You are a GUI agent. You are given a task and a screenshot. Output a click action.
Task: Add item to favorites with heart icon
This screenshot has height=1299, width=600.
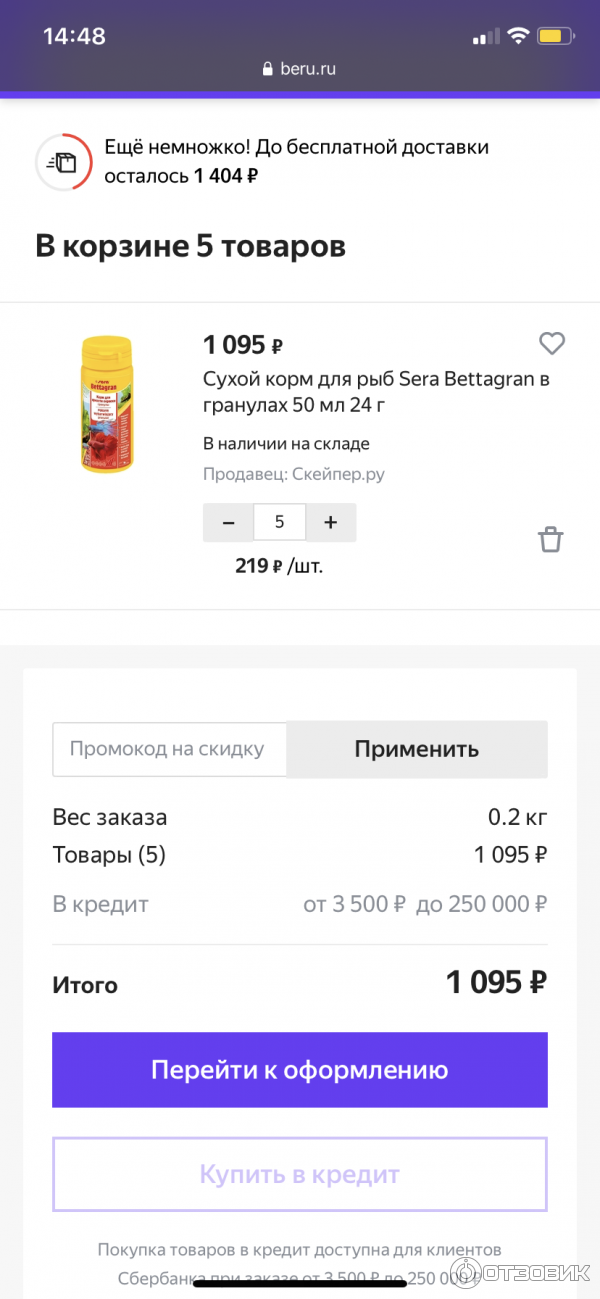coord(552,344)
